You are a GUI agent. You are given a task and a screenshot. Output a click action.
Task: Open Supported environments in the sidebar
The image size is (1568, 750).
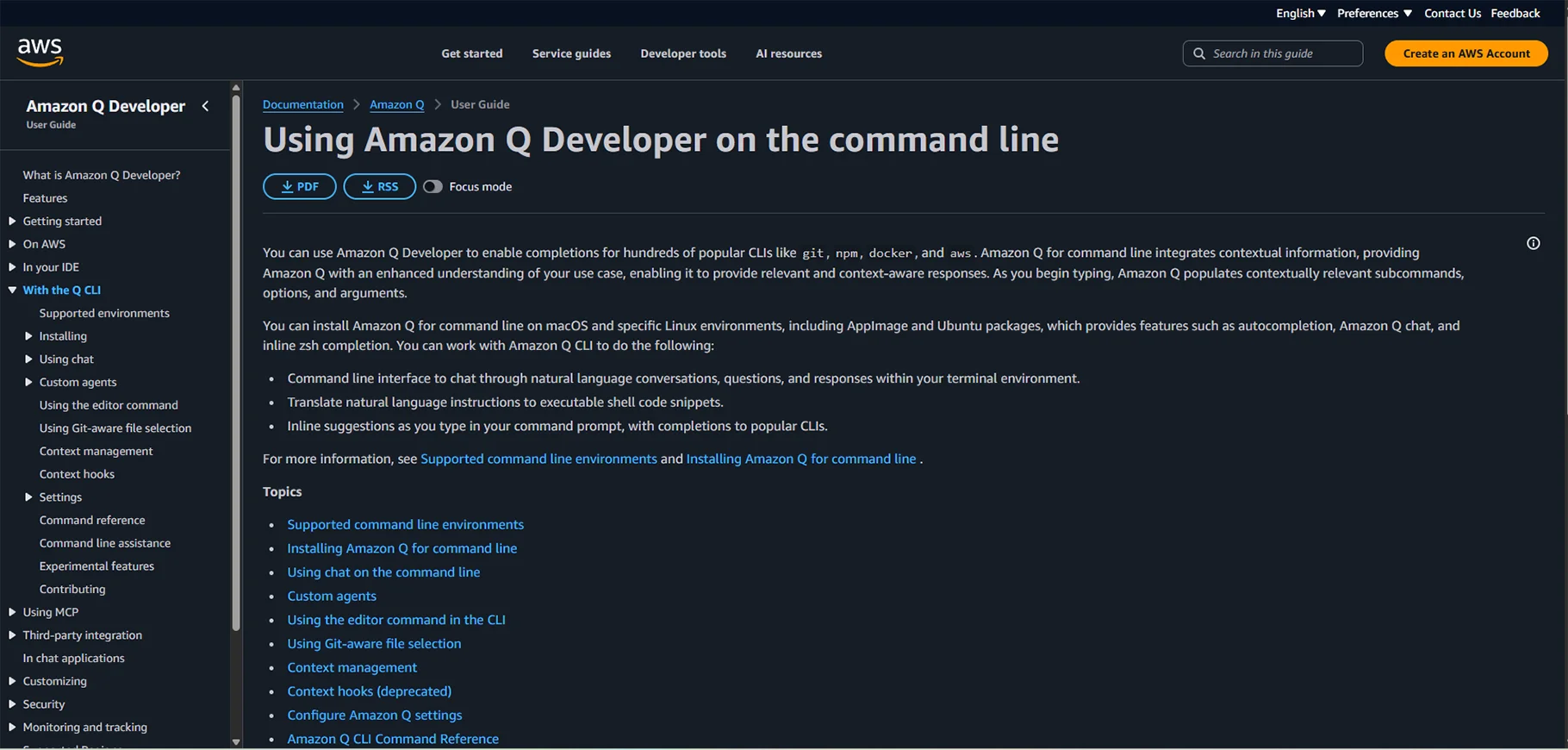pyautogui.click(x=104, y=313)
